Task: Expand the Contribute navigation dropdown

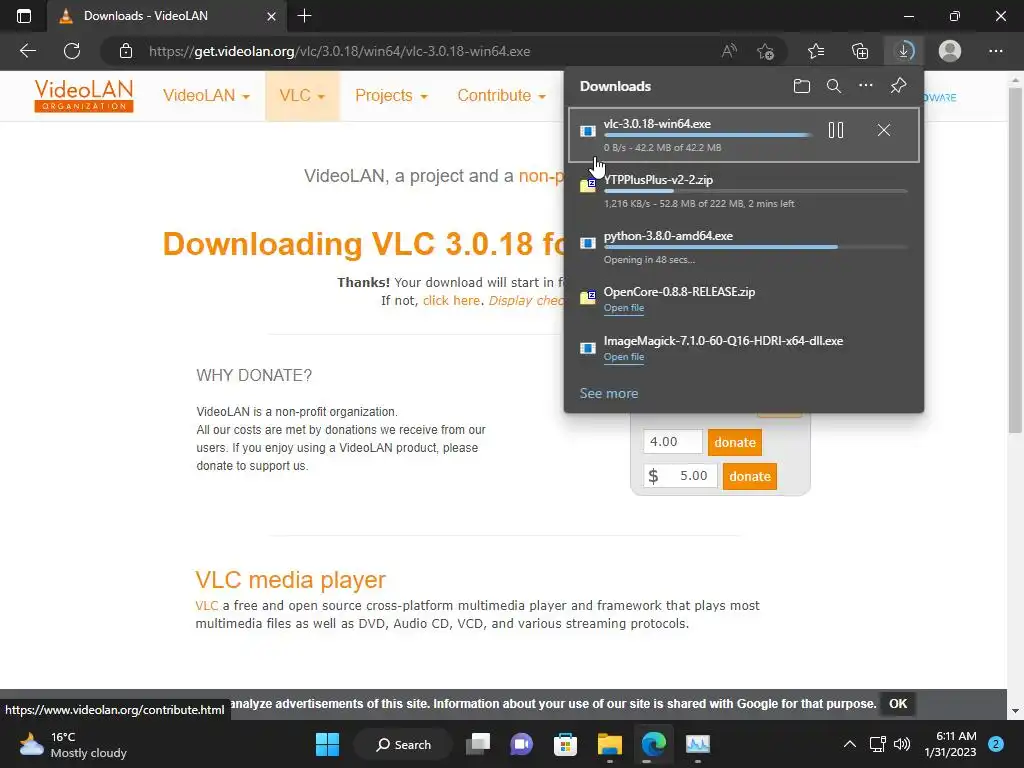Action: coord(501,95)
